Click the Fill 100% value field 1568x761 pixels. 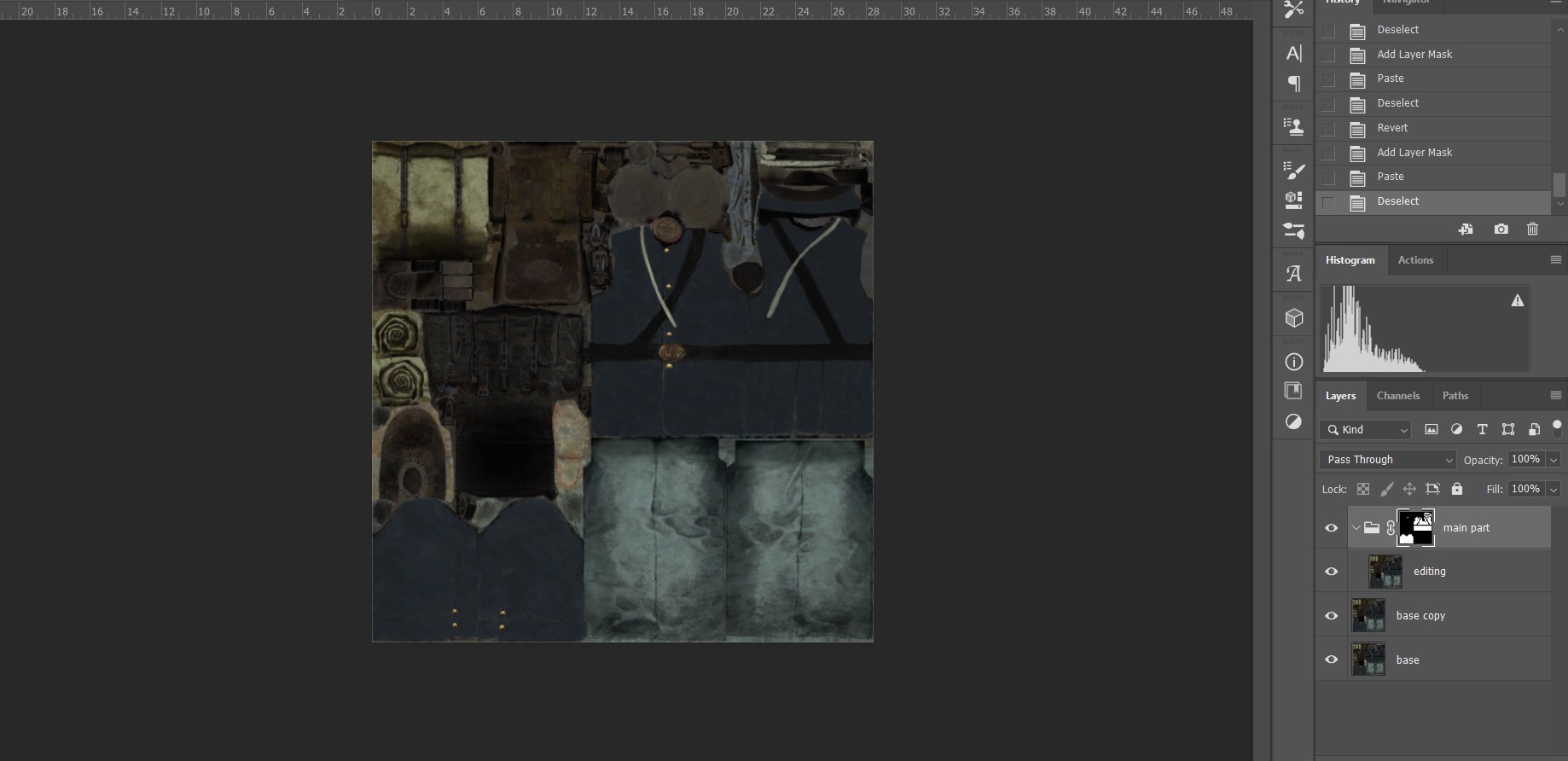click(1525, 489)
